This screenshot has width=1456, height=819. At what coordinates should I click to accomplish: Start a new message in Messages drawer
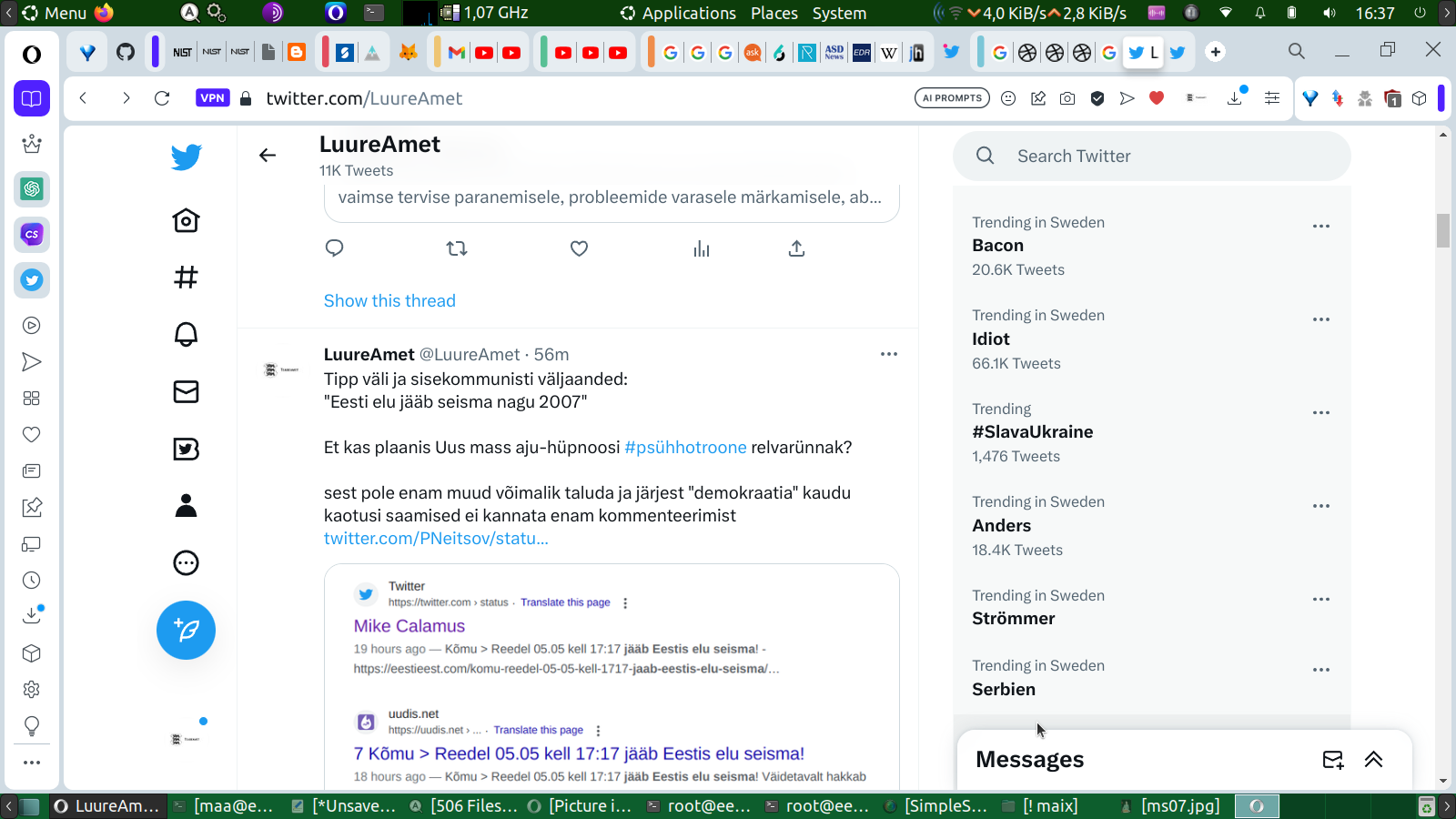tap(1333, 760)
